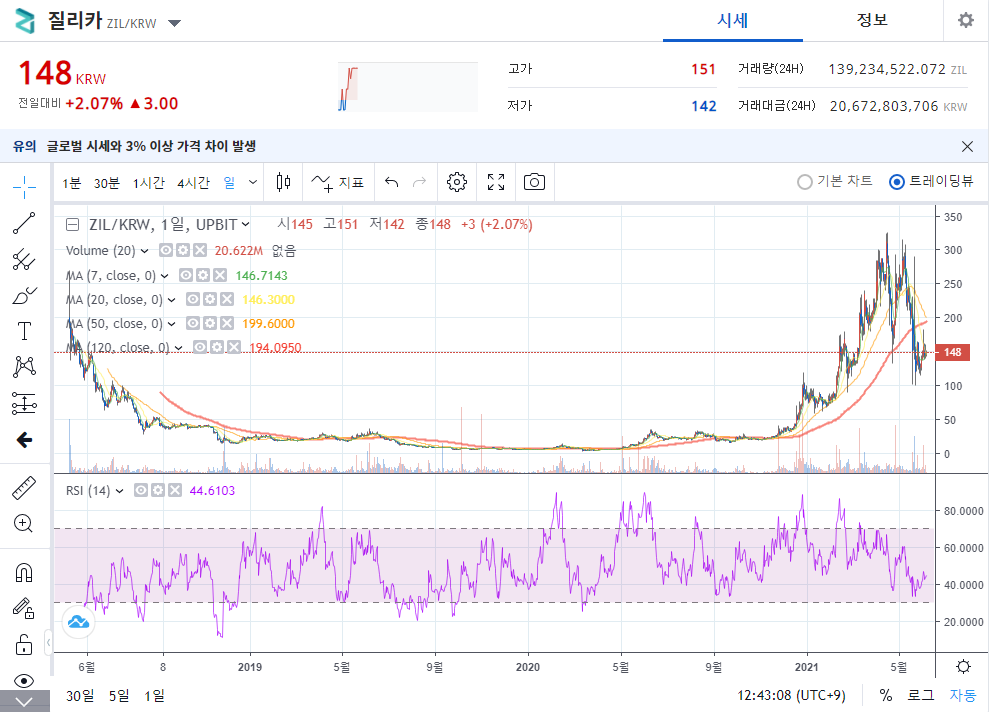
Task: Close the global price difference notice
Action: (x=967, y=146)
